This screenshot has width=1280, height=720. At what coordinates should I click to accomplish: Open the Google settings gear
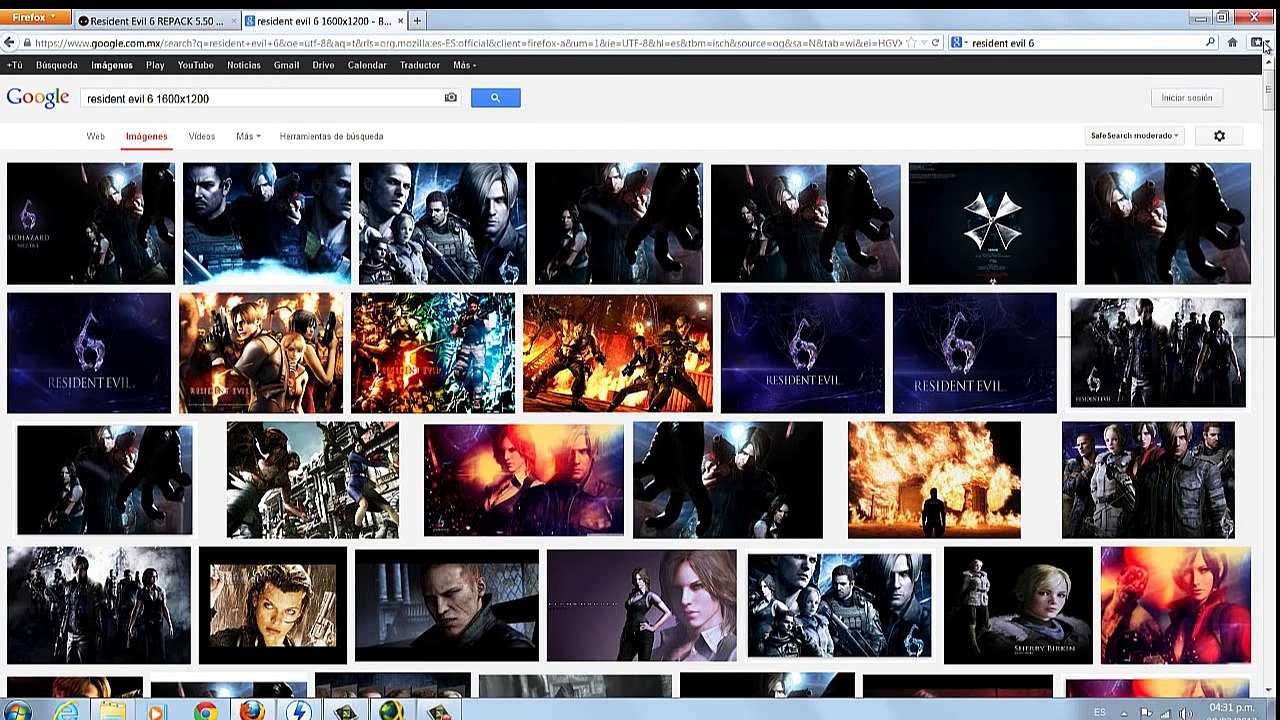coord(1219,136)
